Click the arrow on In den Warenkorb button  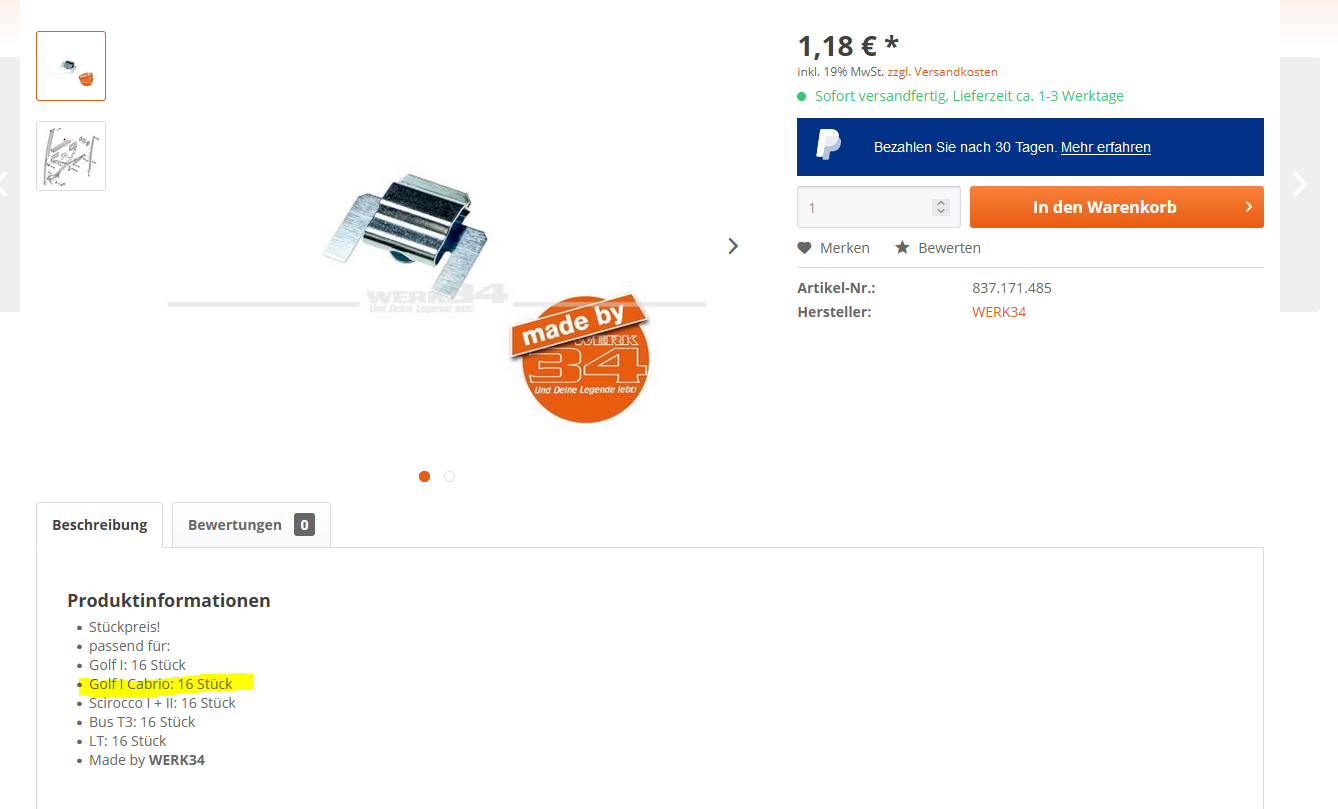click(x=1249, y=207)
